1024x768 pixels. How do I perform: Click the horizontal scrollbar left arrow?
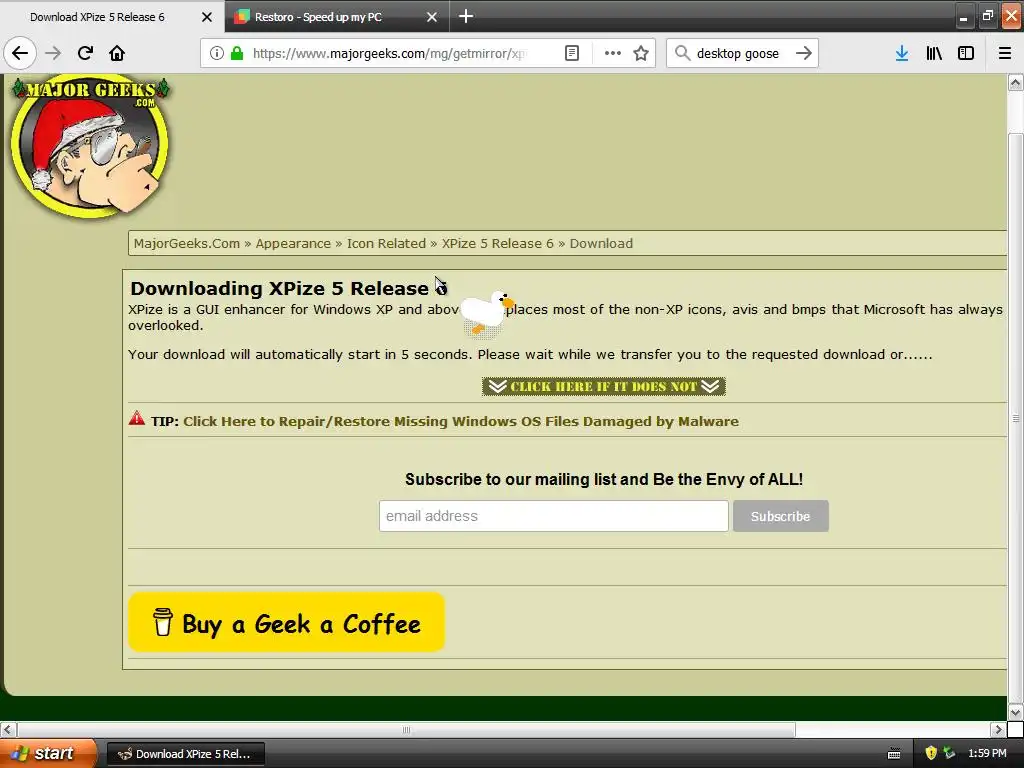click(x=7, y=729)
